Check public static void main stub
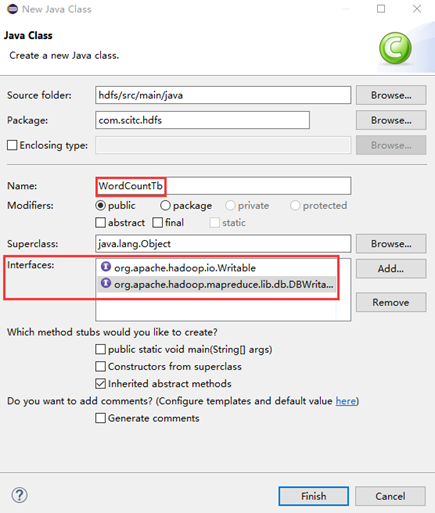The width and height of the screenshot is (435, 513). click(x=100, y=349)
